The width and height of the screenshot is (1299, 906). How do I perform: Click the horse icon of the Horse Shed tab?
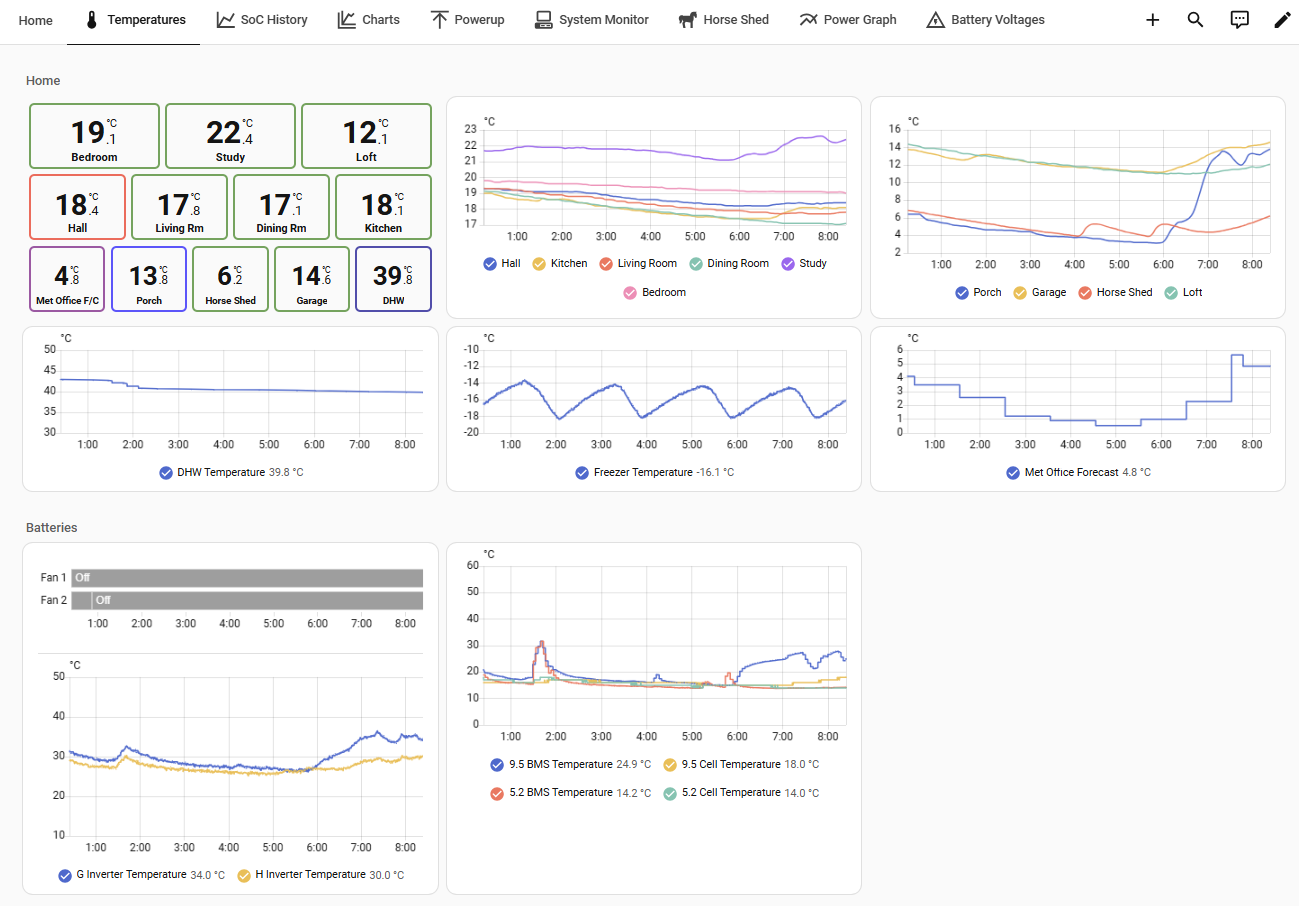tap(687, 20)
